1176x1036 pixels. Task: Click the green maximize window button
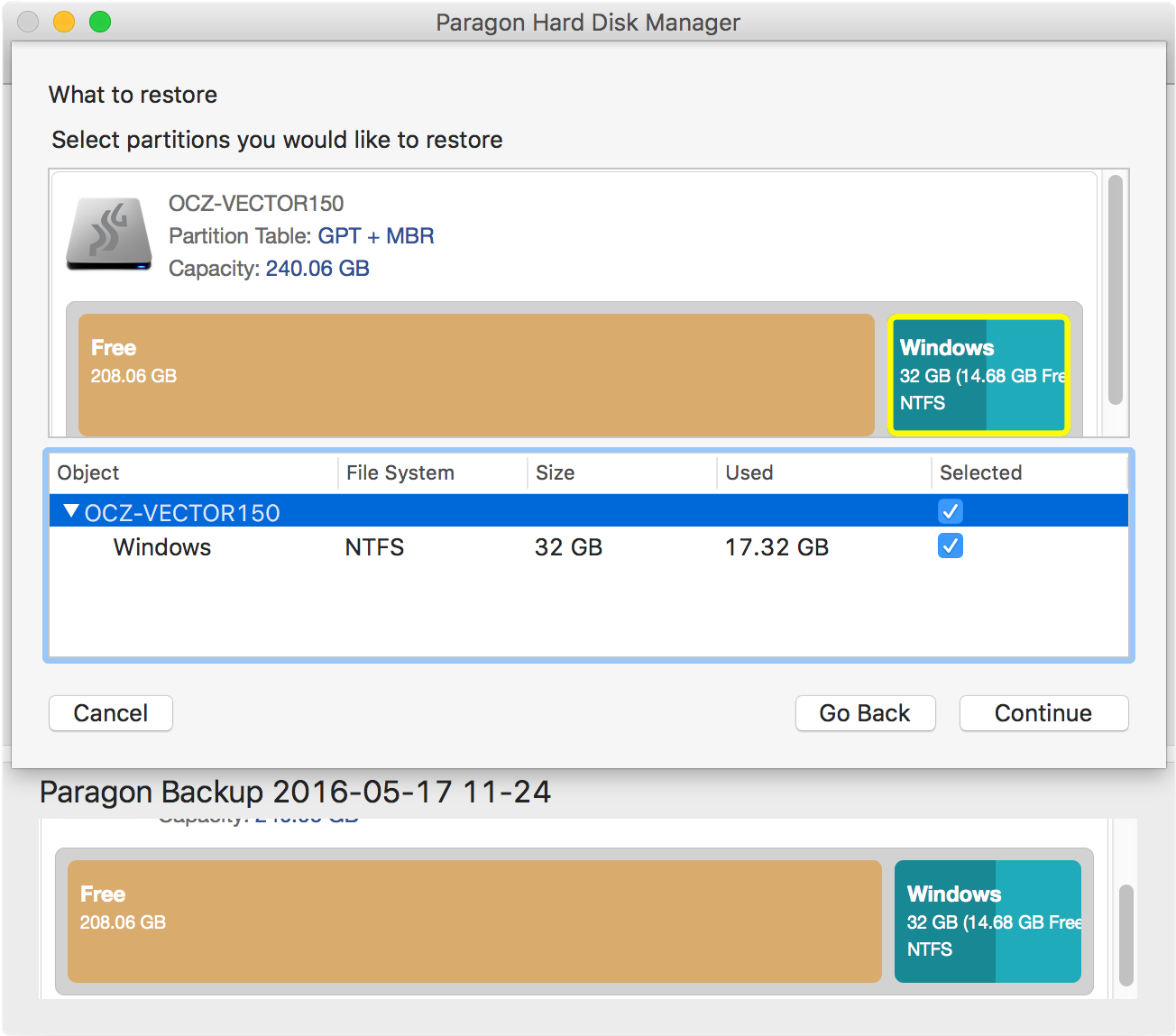click(x=100, y=22)
